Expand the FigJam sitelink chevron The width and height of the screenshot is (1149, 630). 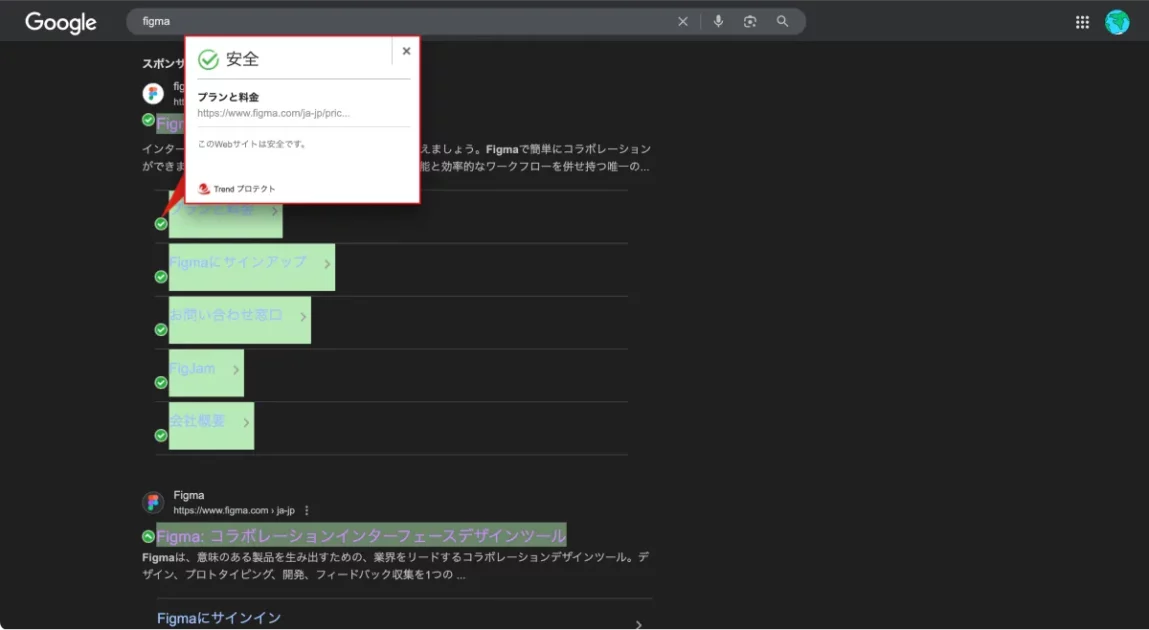(236, 370)
